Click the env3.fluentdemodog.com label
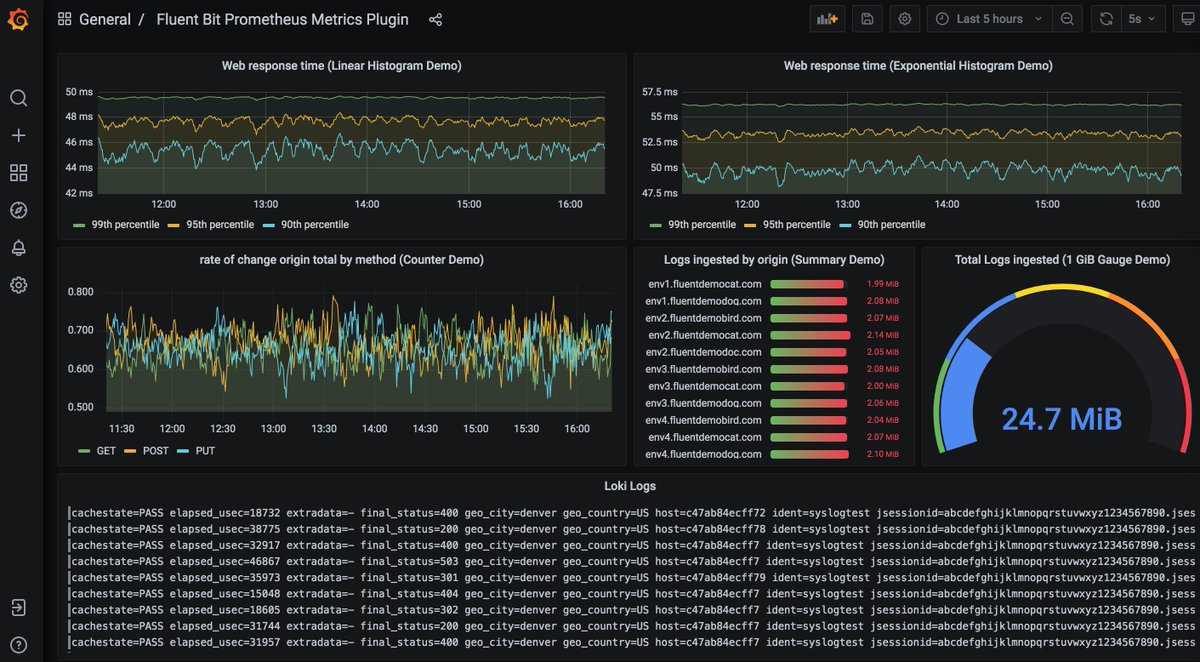This screenshot has height=662, width=1200. 704,403
